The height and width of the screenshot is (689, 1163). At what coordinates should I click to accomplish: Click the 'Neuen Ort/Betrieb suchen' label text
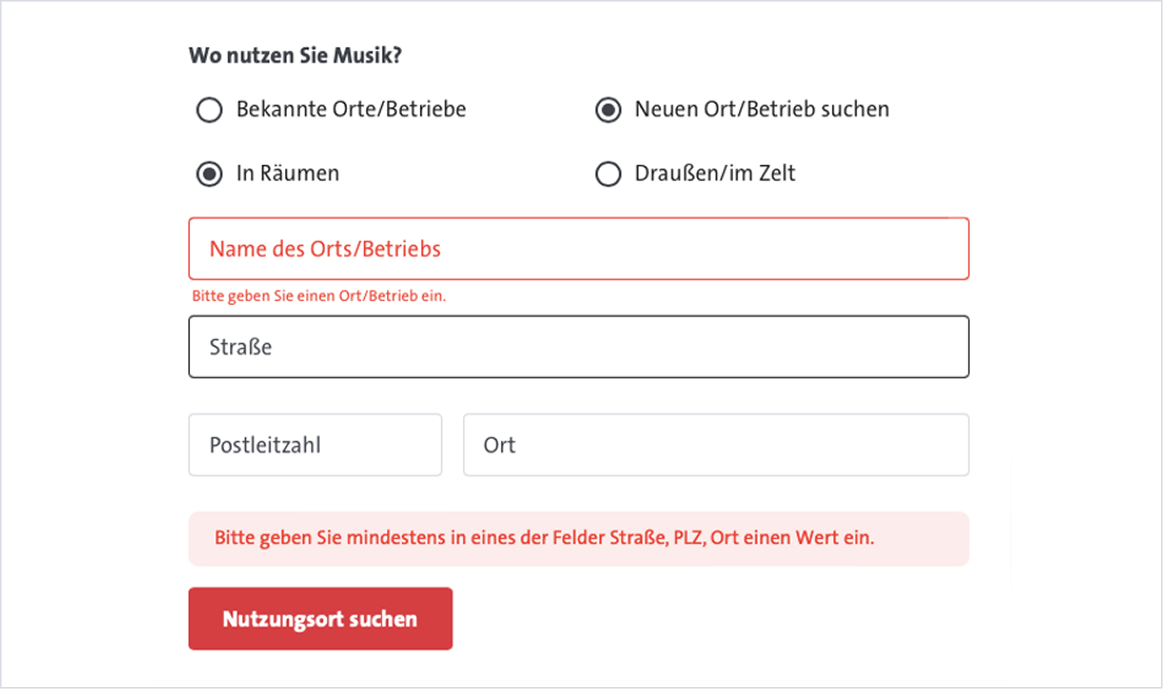tap(761, 109)
